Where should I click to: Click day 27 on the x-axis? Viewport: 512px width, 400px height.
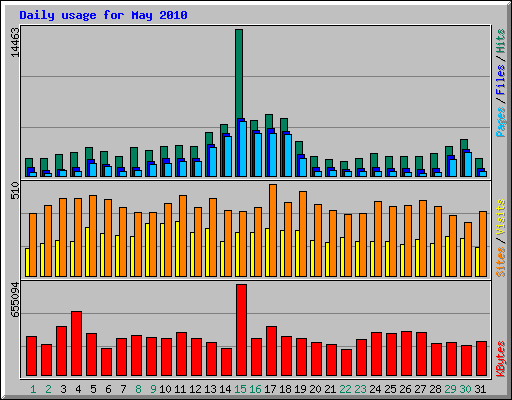pyautogui.click(x=420, y=389)
